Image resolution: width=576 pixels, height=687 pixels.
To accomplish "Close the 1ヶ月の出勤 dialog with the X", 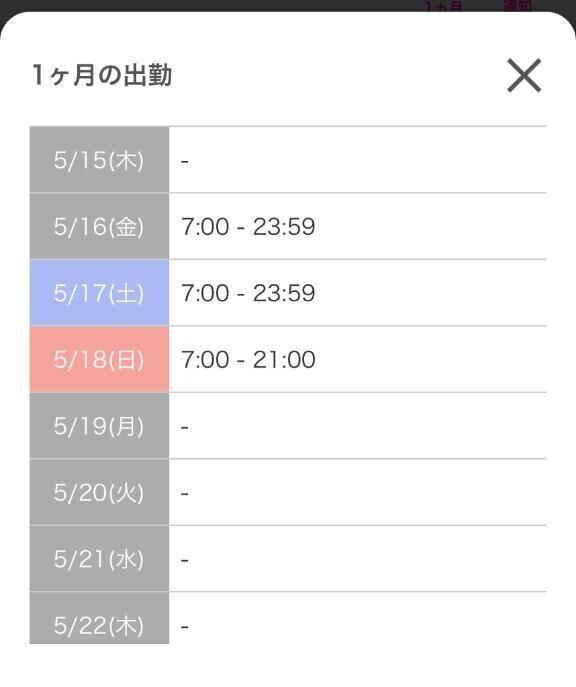I will (524, 75).
